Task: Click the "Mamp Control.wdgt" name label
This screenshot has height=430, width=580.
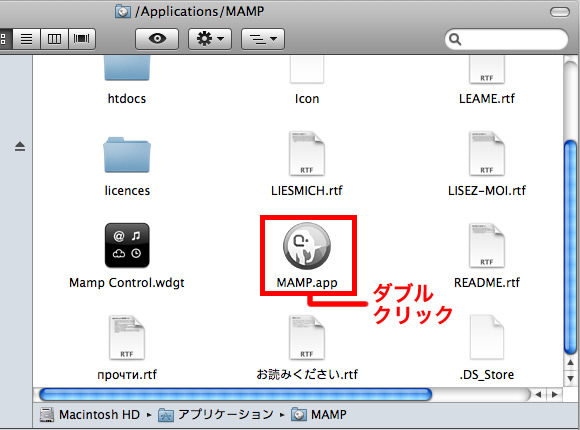Action: [x=127, y=283]
